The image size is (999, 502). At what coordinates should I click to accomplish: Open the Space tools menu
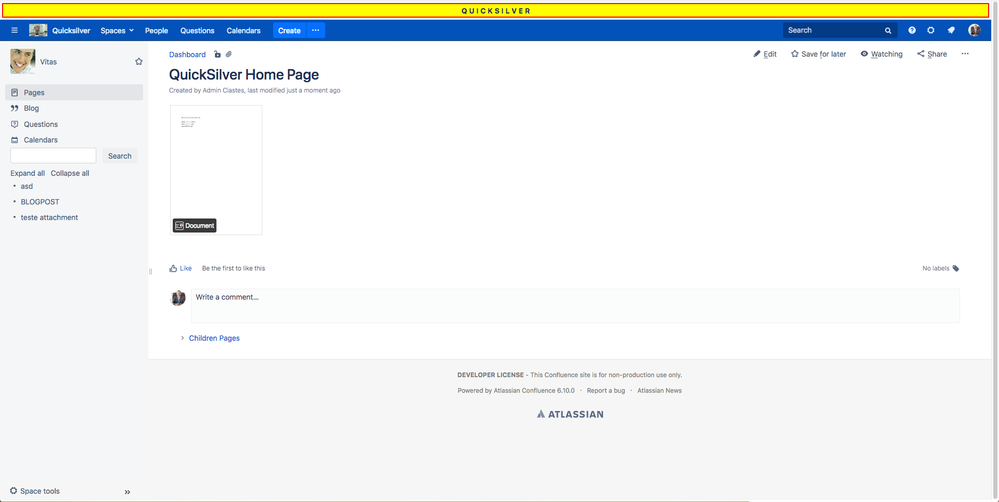(x=35, y=491)
